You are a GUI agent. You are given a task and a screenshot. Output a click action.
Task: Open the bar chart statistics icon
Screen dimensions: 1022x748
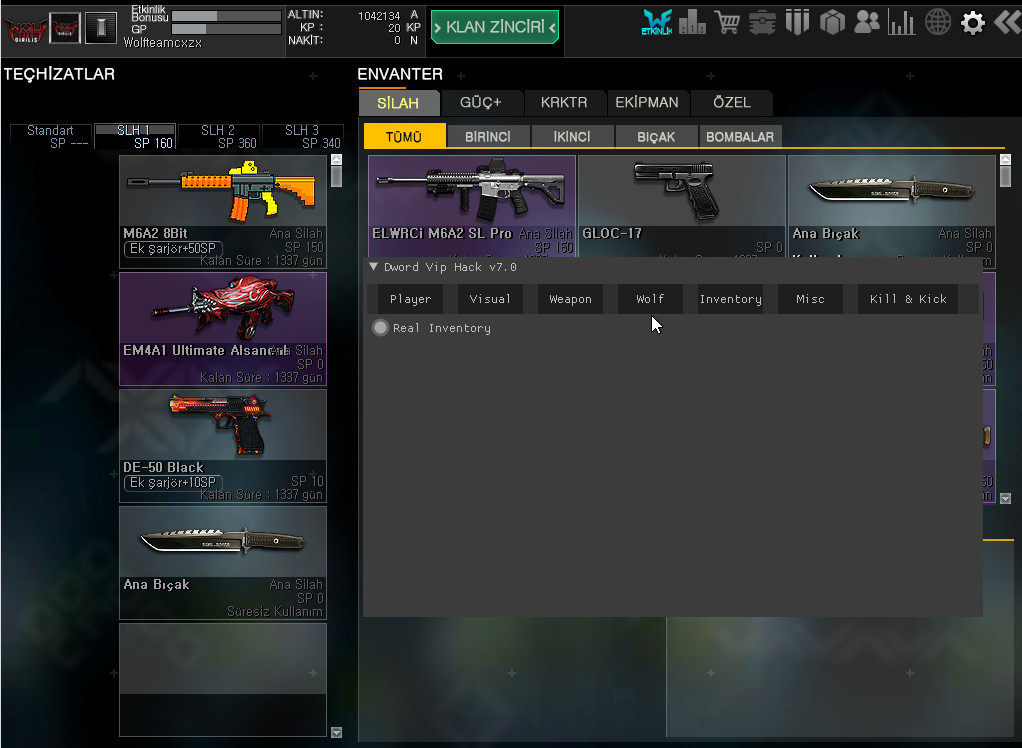(901, 23)
